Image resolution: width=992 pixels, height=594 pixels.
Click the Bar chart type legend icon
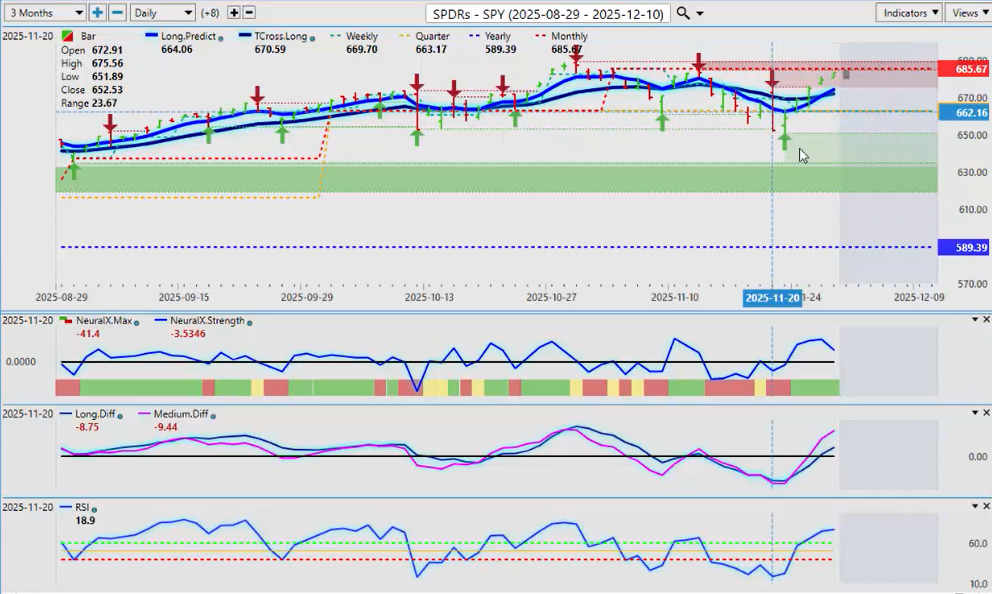pos(67,36)
